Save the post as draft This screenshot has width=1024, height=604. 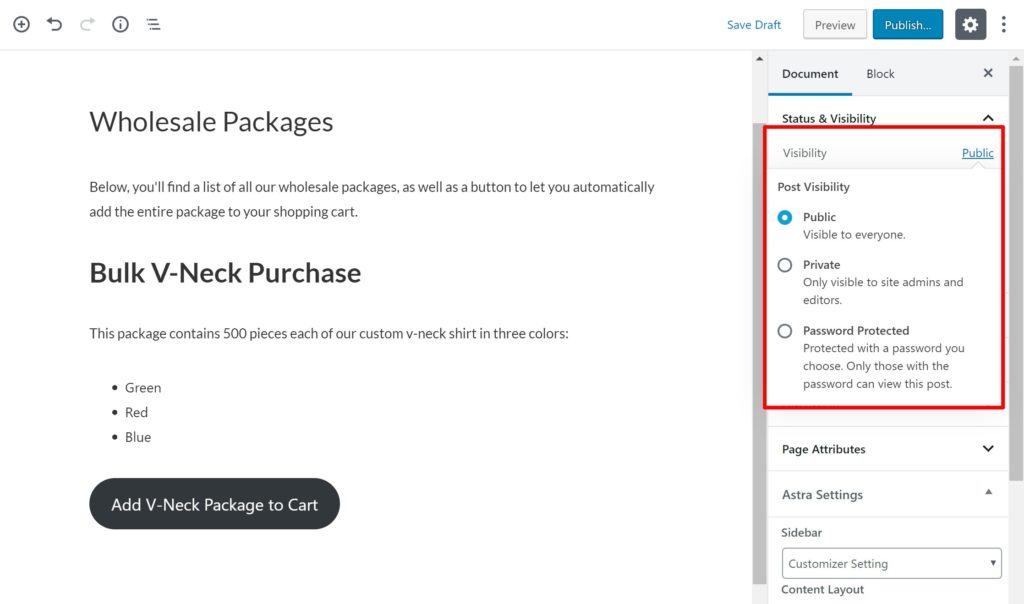tap(754, 24)
